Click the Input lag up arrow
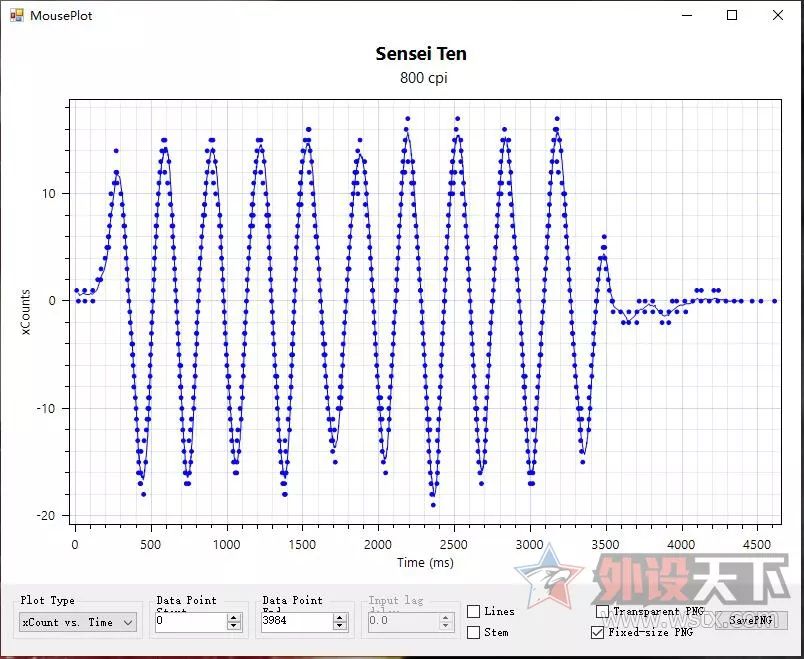This screenshot has height=659, width=804. 445,618
